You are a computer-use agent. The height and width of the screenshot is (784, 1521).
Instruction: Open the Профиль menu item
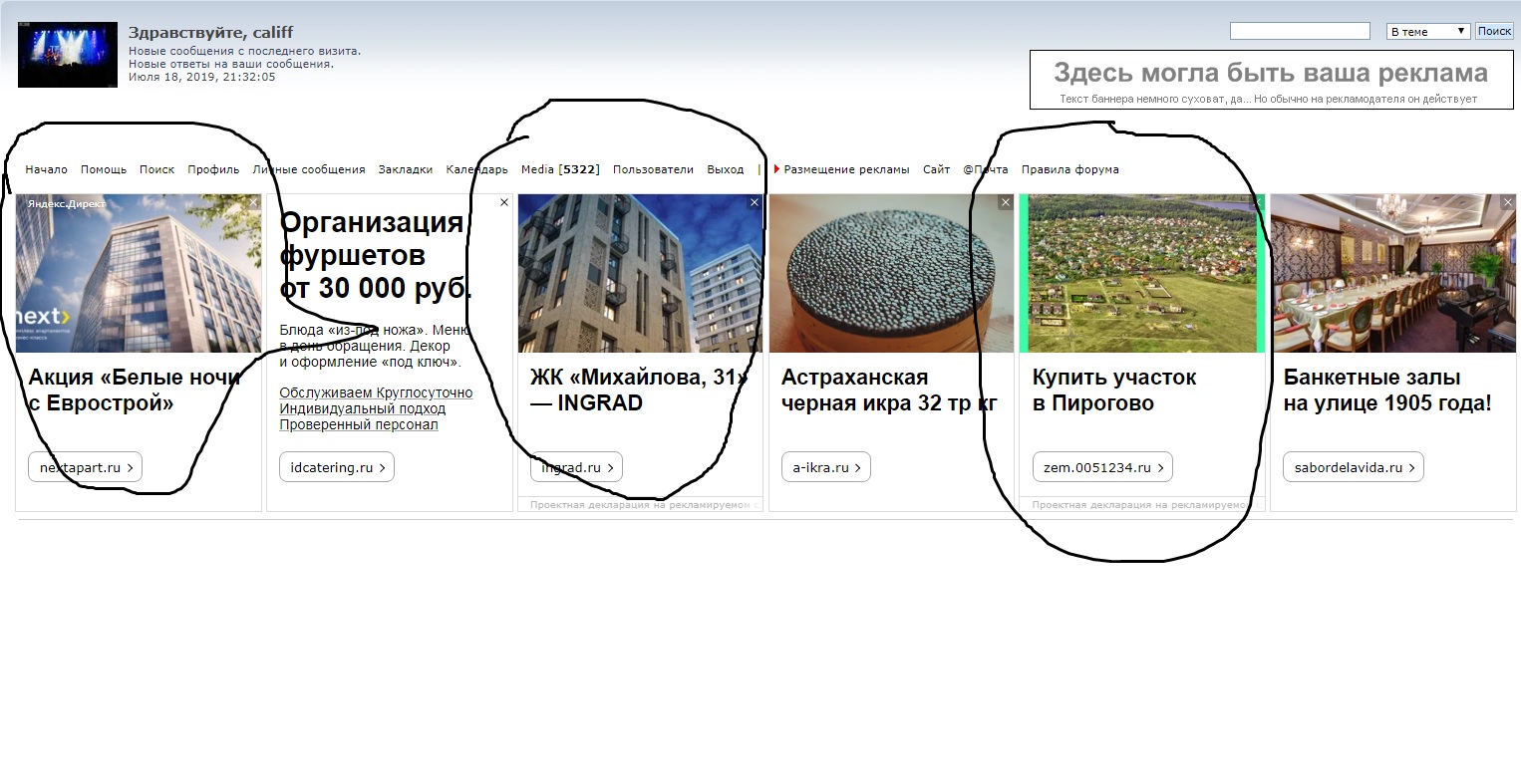[x=213, y=169]
